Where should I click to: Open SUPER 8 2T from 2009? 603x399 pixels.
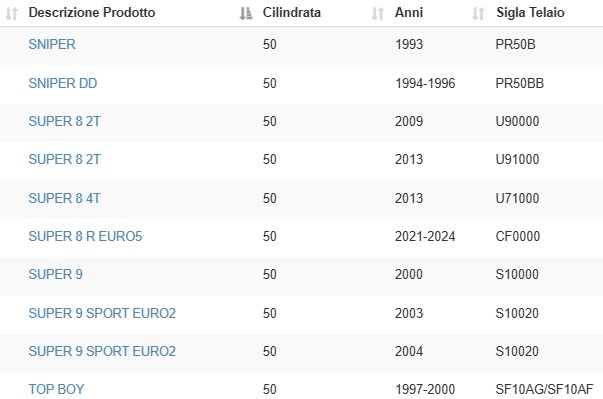pyautogui.click(x=64, y=121)
